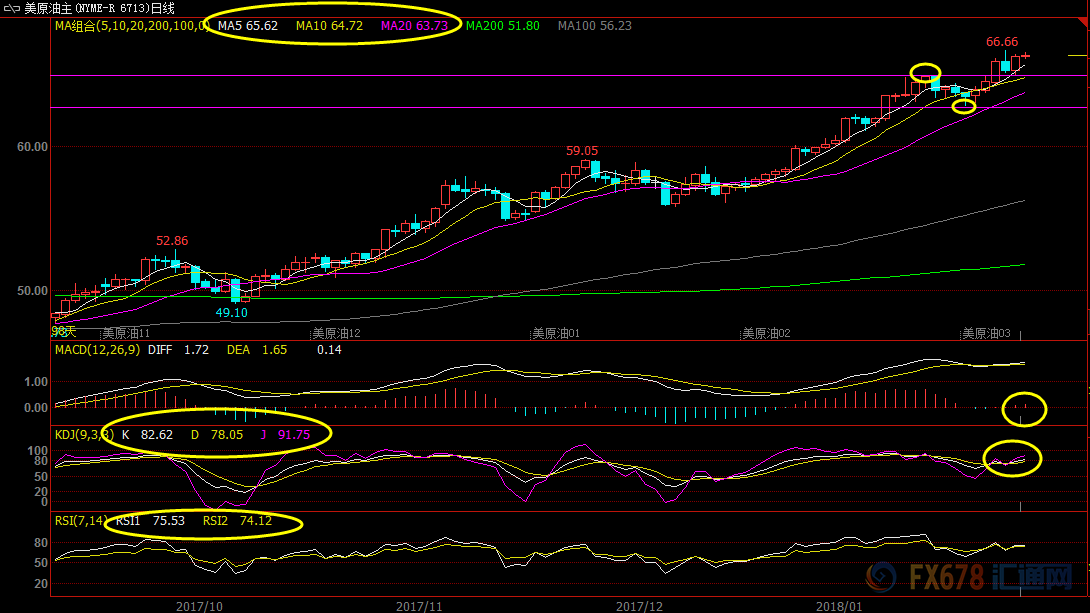The height and width of the screenshot is (613, 1090).
Task: Click the 美原油02 contract marker
Action: click(766, 333)
